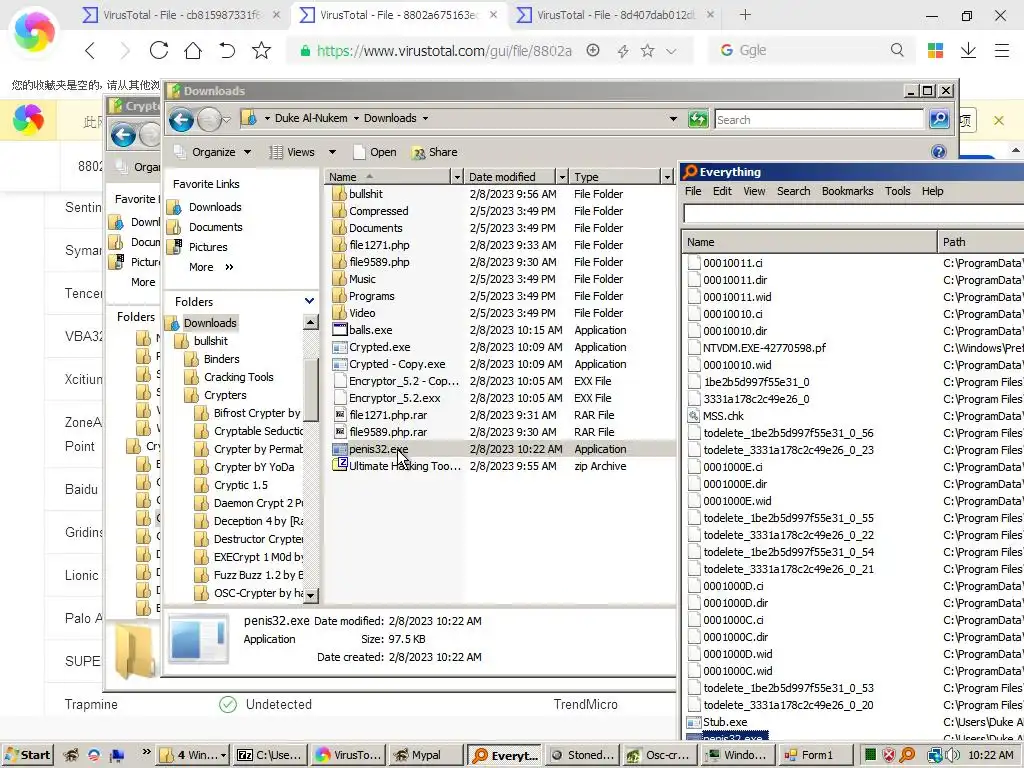The width and height of the screenshot is (1024, 768).
Task: Open the Views dropdown arrow
Action: coord(332,152)
